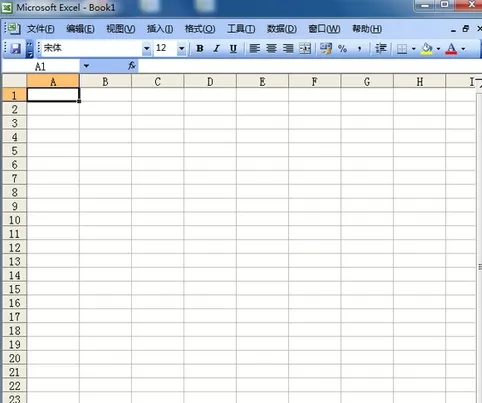
Task: Click the formula bar input area
Action: click(x=310, y=66)
